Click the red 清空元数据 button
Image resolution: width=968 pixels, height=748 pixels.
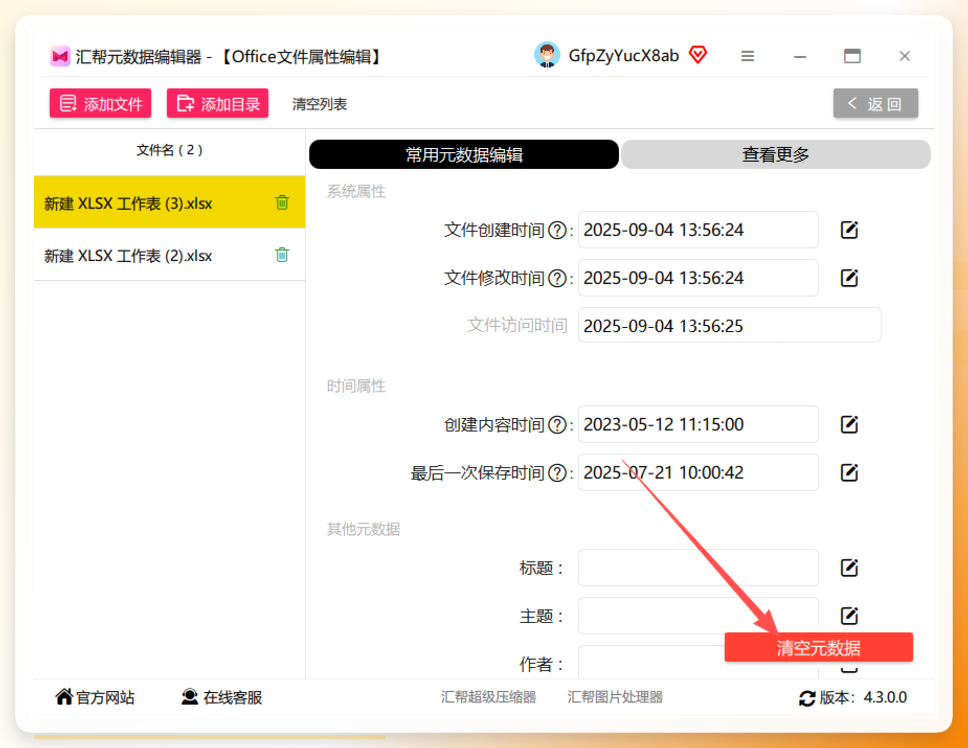819,647
